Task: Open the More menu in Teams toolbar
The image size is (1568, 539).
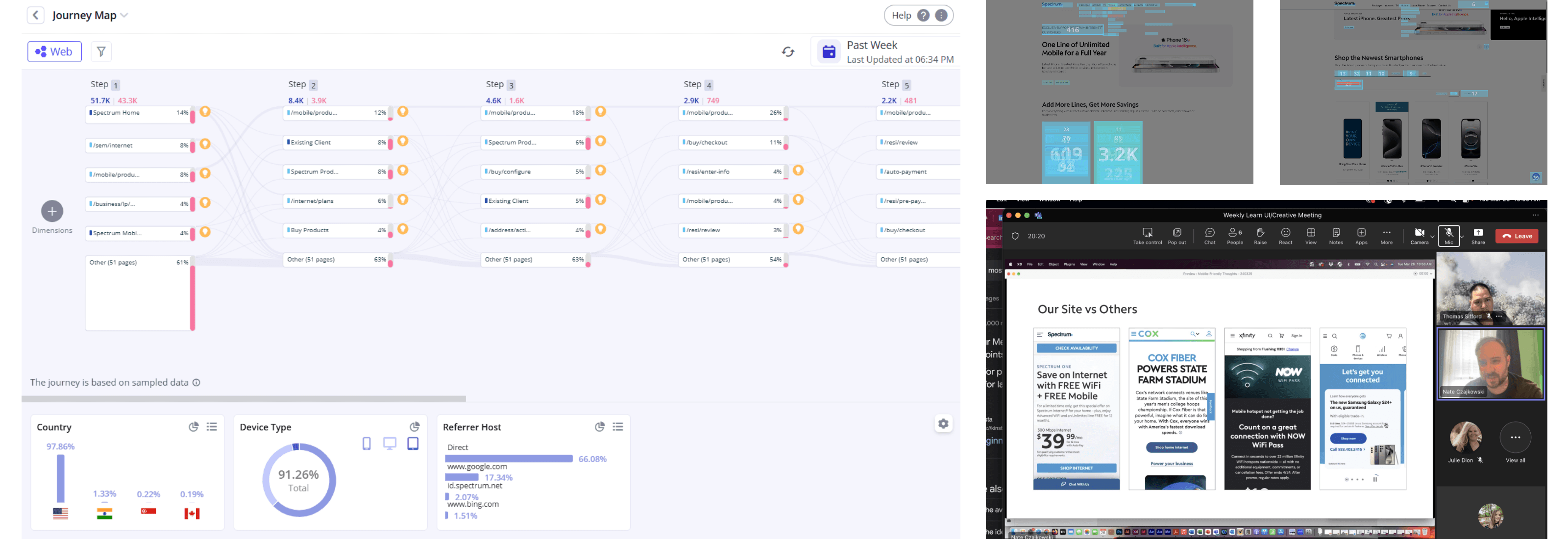Action: 1386,235
